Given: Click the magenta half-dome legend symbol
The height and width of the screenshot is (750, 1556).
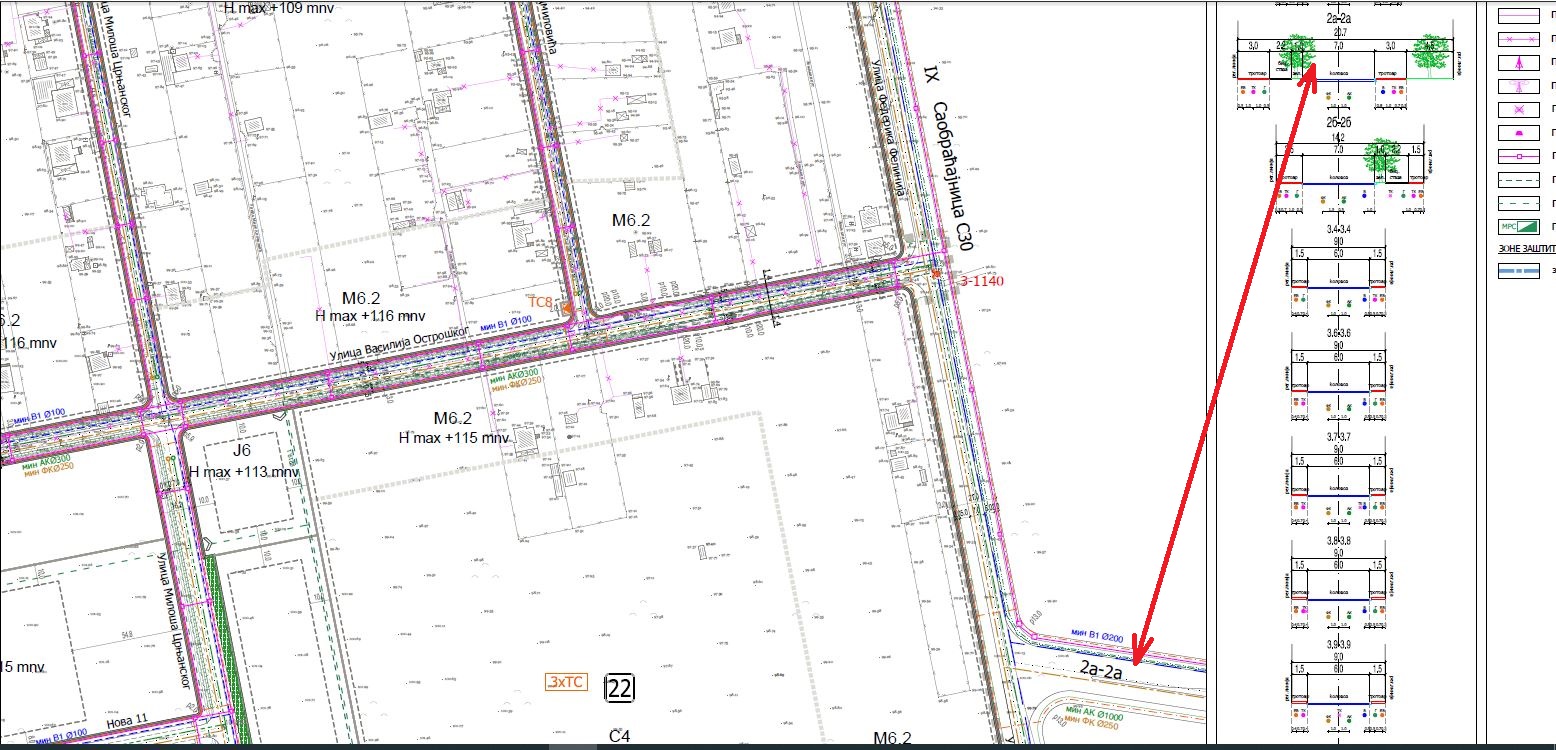Looking at the screenshot, I should click(1518, 132).
